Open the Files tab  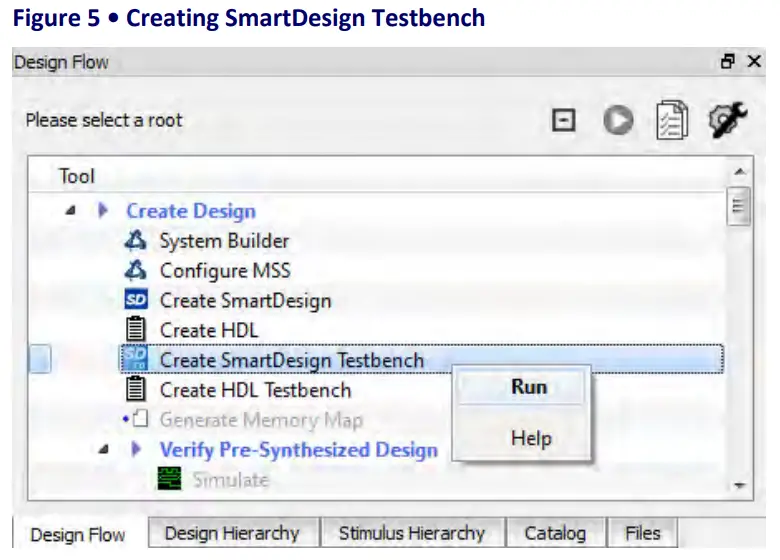643,533
